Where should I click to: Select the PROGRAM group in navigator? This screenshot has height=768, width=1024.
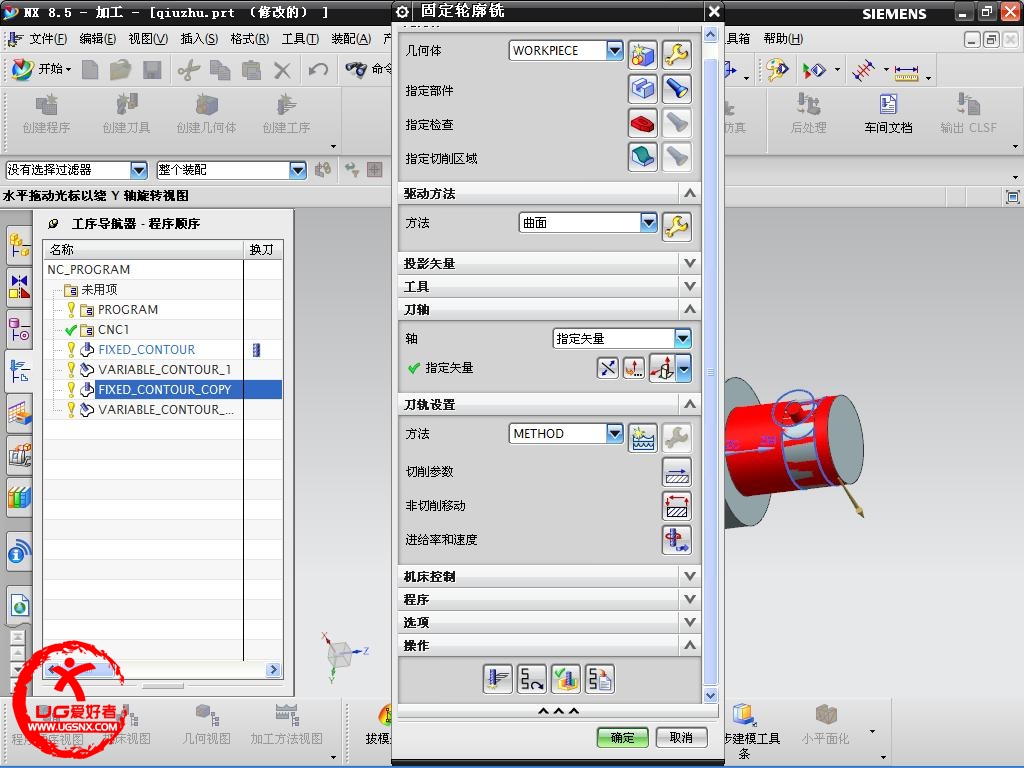pos(128,310)
